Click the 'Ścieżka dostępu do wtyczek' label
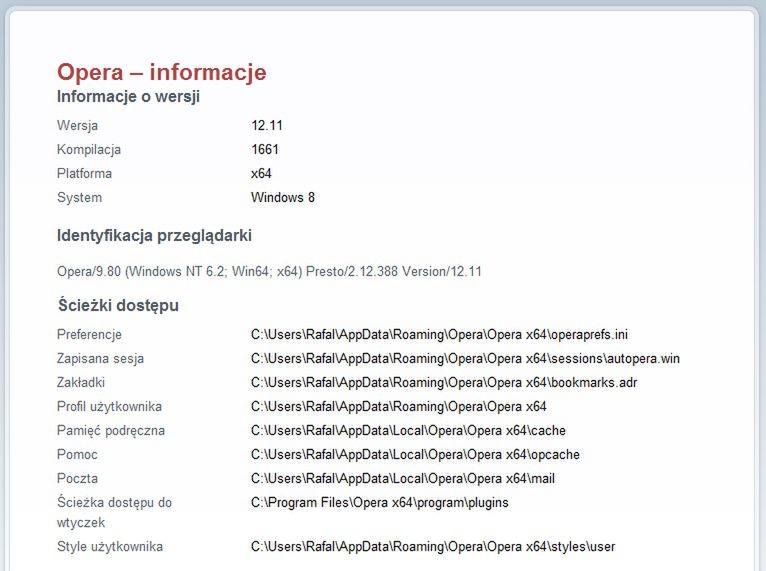 (x=114, y=512)
